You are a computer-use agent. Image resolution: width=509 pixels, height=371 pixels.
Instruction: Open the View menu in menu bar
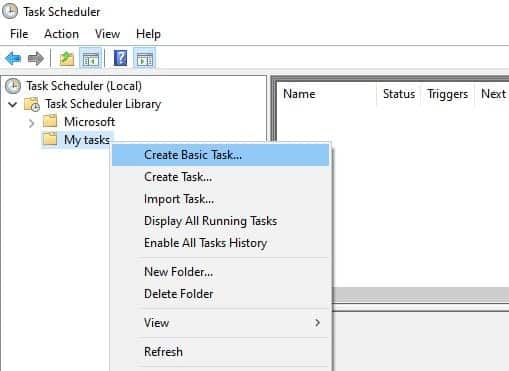(x=107, y=34)
